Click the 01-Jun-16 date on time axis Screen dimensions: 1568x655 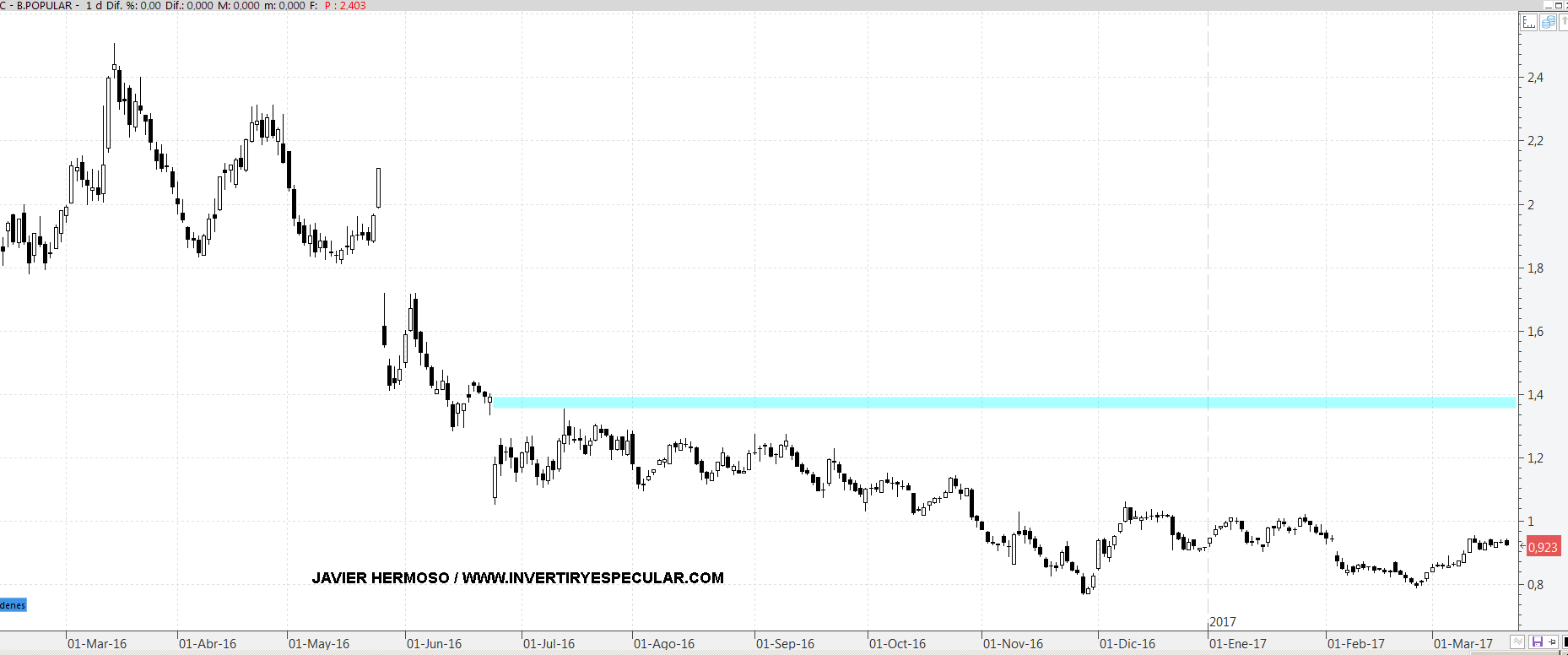(434, 644)
